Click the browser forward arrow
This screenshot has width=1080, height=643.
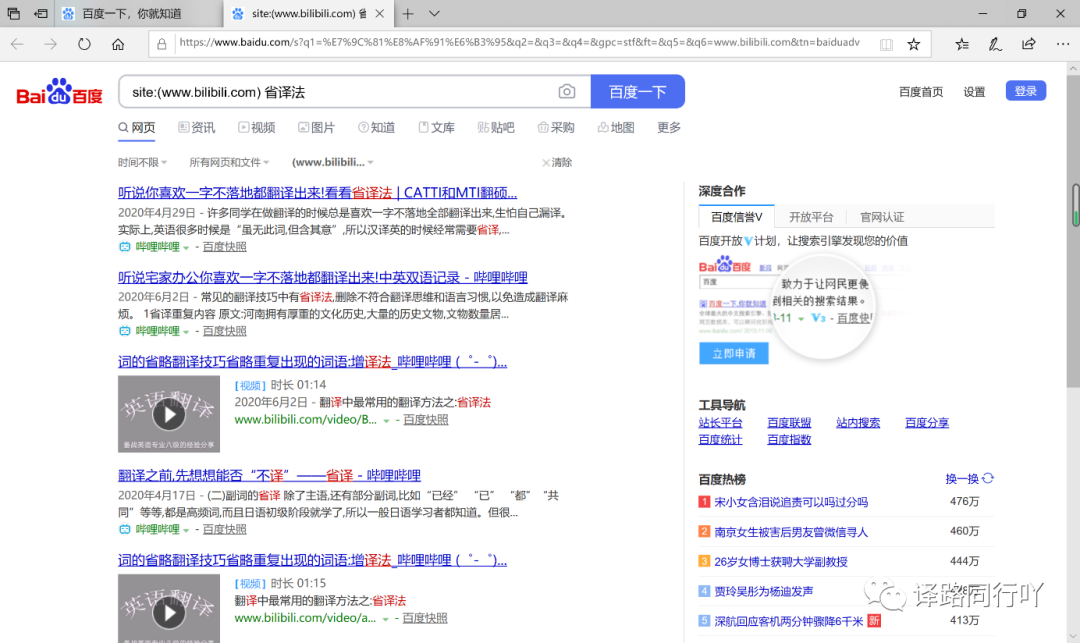(x=50, y=44)
